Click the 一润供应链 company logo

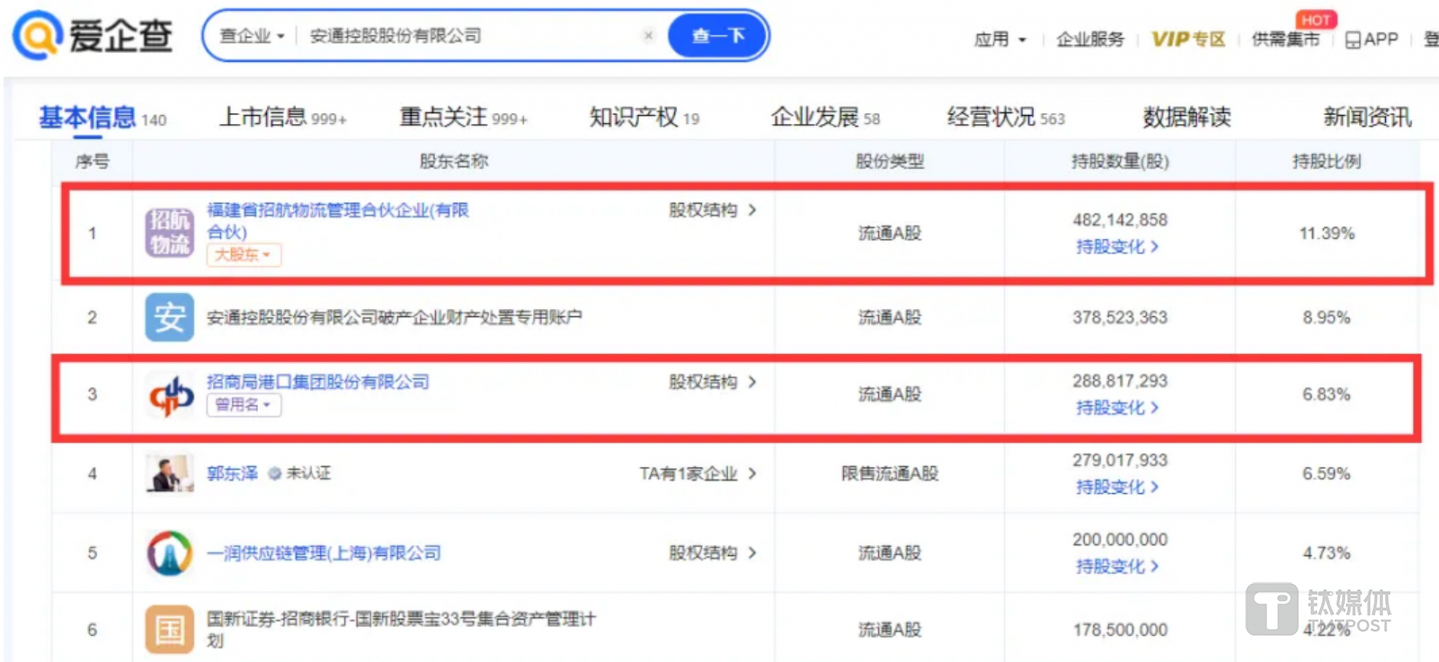click(169, 553)
